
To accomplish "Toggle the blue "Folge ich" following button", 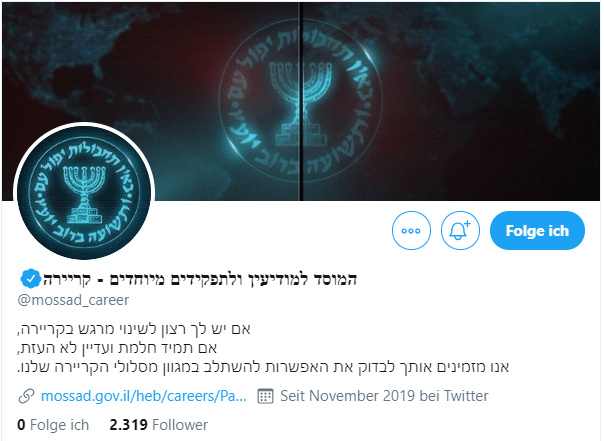I will click(537, 230).
